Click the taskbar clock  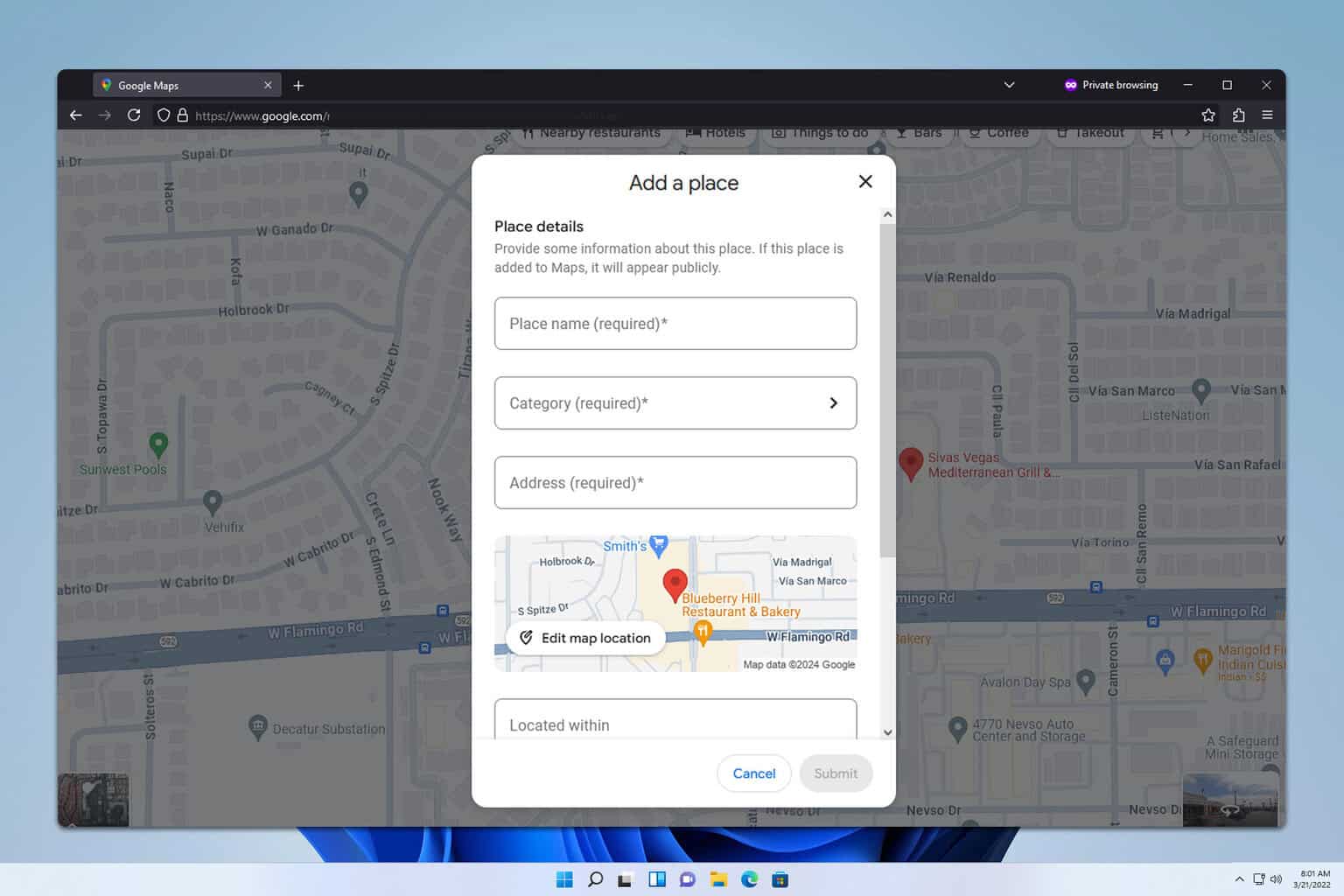(x=1314, y=879)
